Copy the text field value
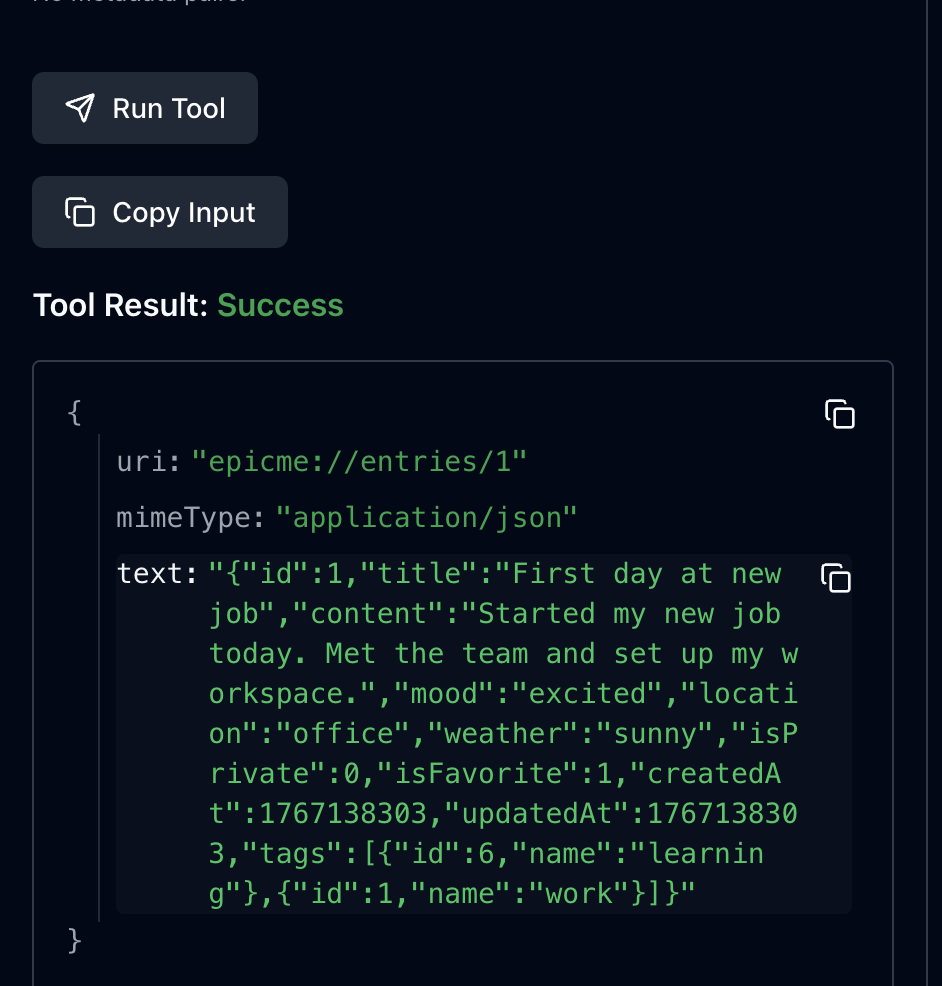Viewport: 942px width, 986px height. coord(835,578)
